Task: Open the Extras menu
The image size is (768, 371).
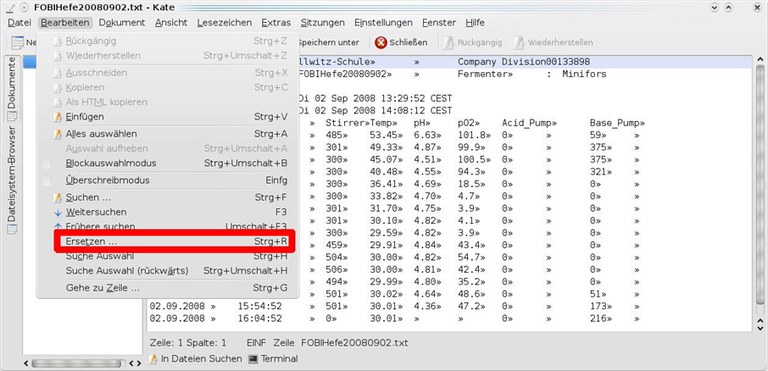Action: [276, 23]
